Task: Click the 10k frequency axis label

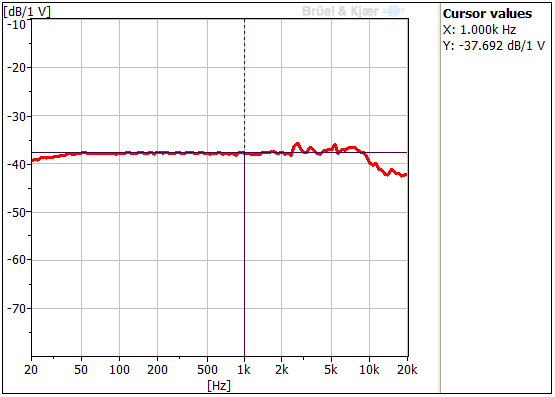Action: (x=369, y=370)
